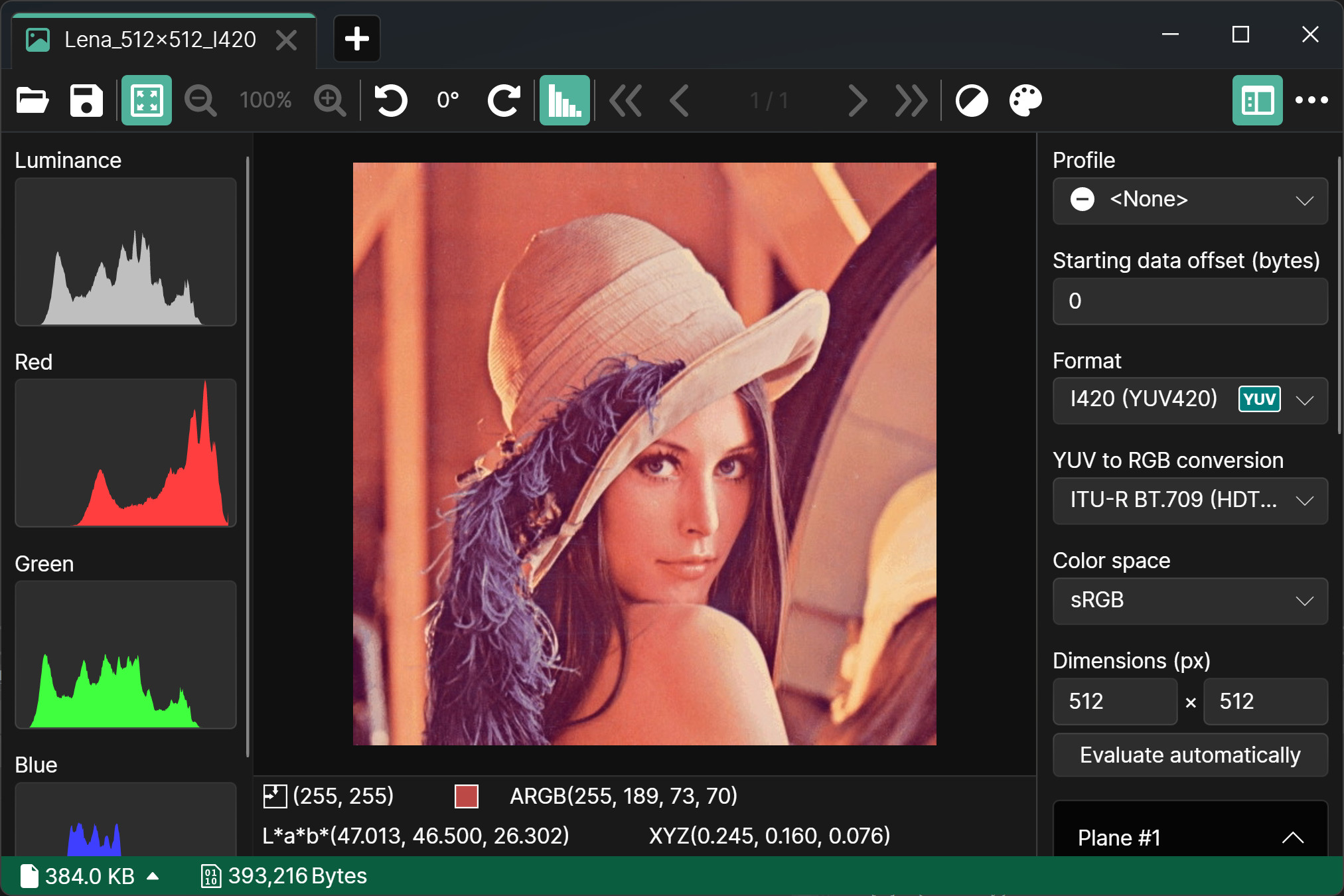The width and height of the screenshot is (1344, 896).
Task: Click the file icon in status bar
Action: coord(29,876)
